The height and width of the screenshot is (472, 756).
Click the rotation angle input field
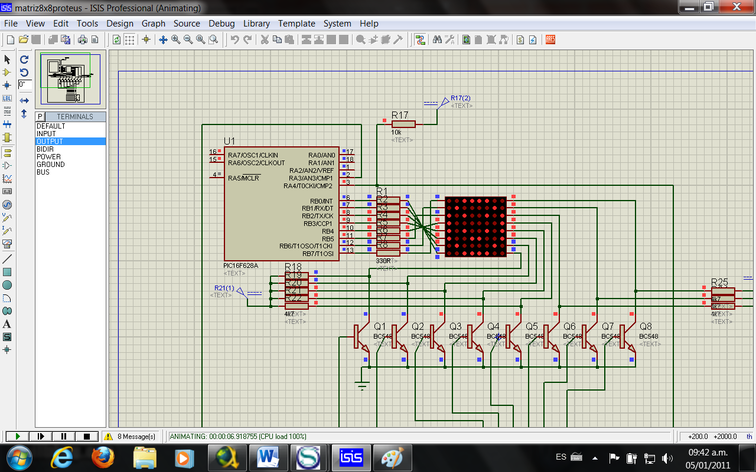(x=25, y=85)
